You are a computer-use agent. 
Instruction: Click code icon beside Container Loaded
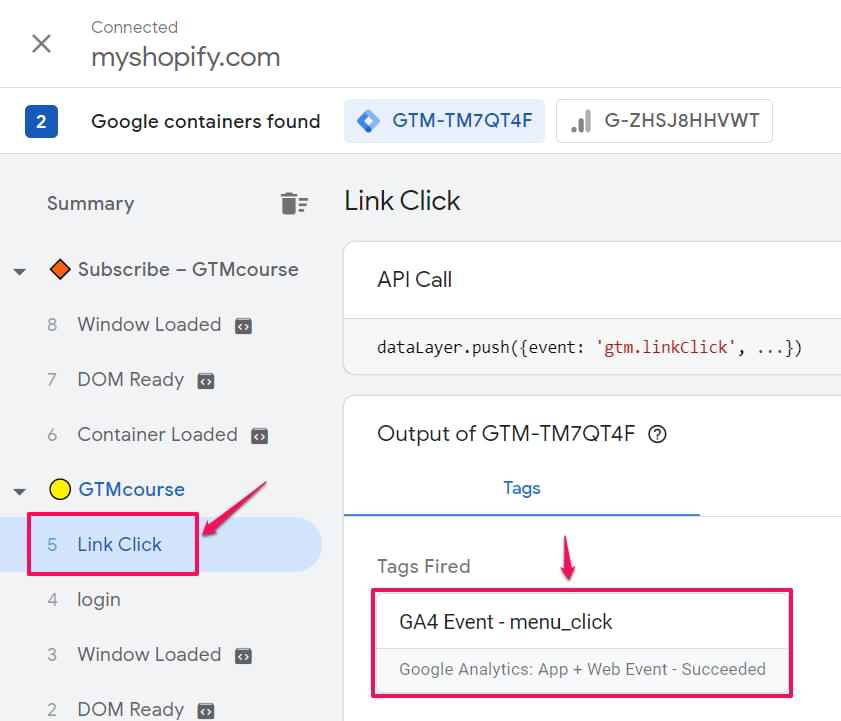click(260, 436)
